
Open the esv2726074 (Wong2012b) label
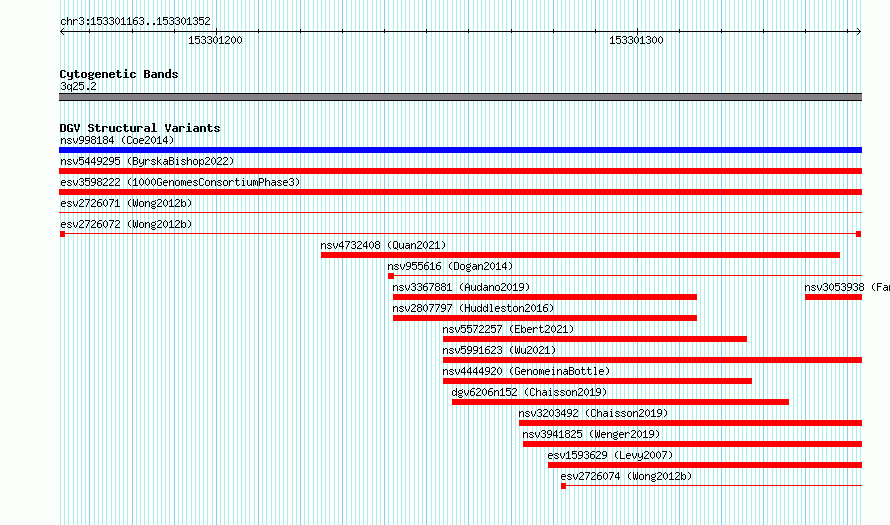coord(626,476)
